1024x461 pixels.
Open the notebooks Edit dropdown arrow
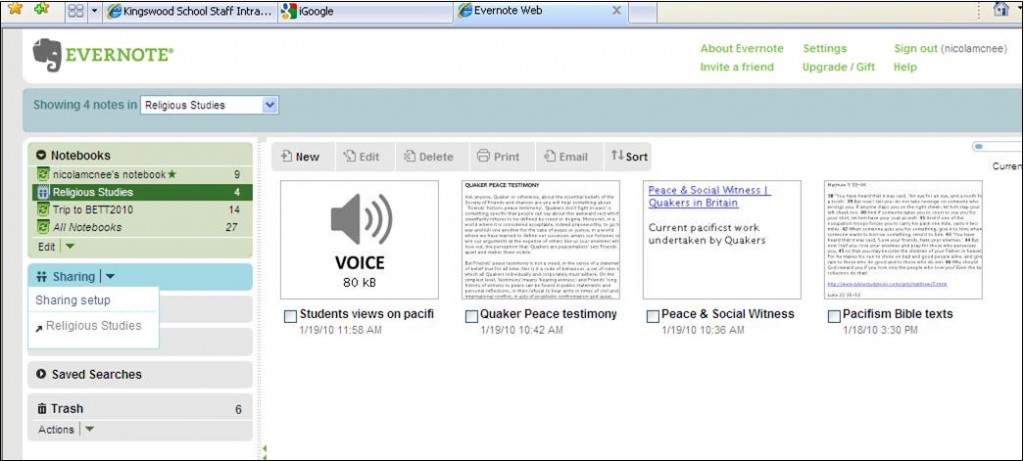70,247
